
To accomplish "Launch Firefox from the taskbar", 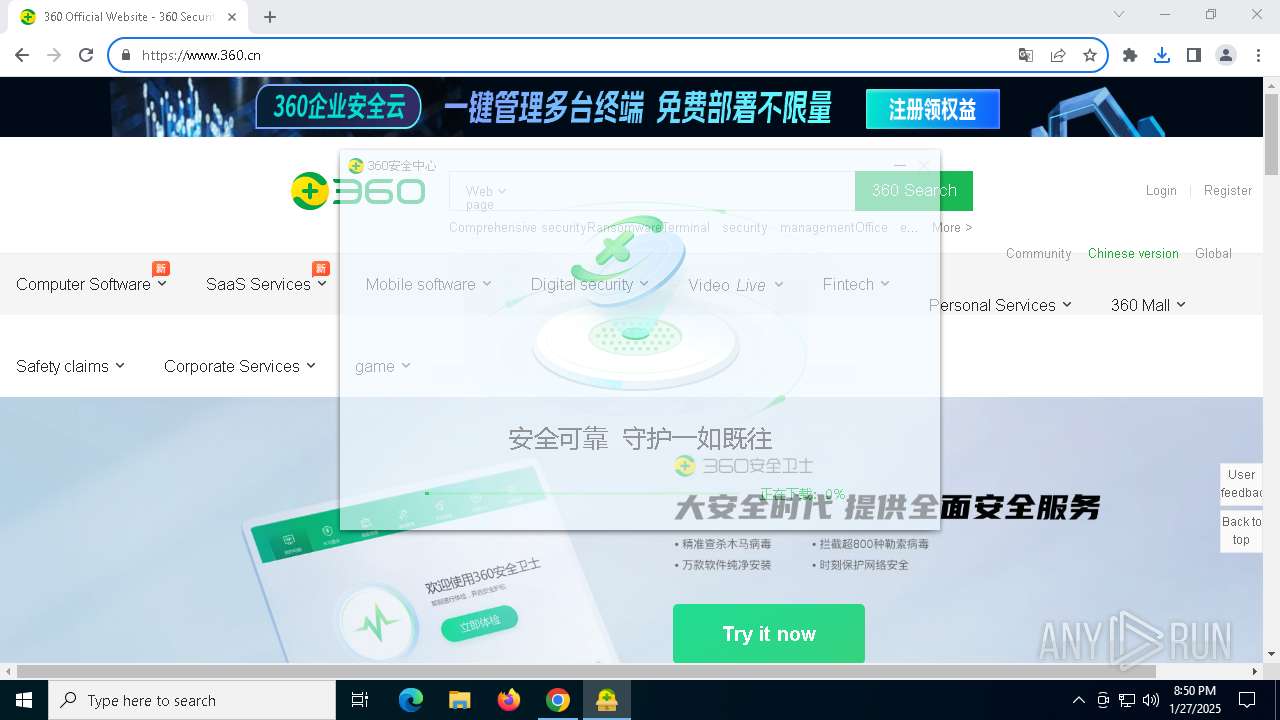I will click(x=509, y=700).
